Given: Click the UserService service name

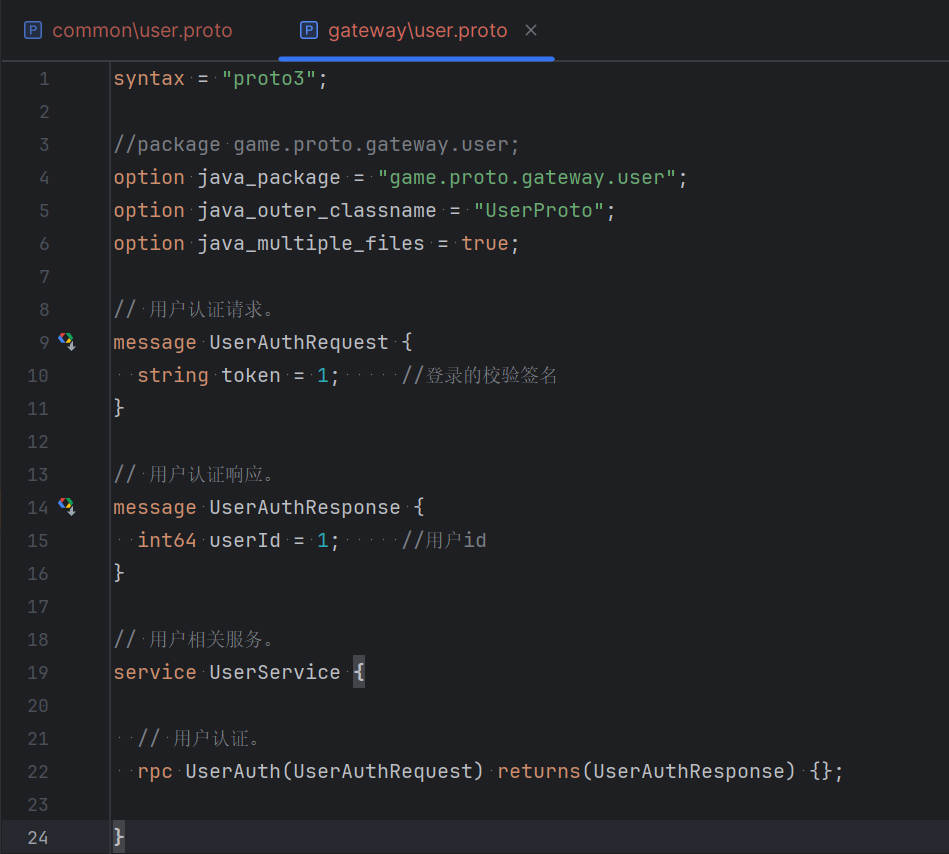Looking at the screenshot, I should (x=275, y=672).
